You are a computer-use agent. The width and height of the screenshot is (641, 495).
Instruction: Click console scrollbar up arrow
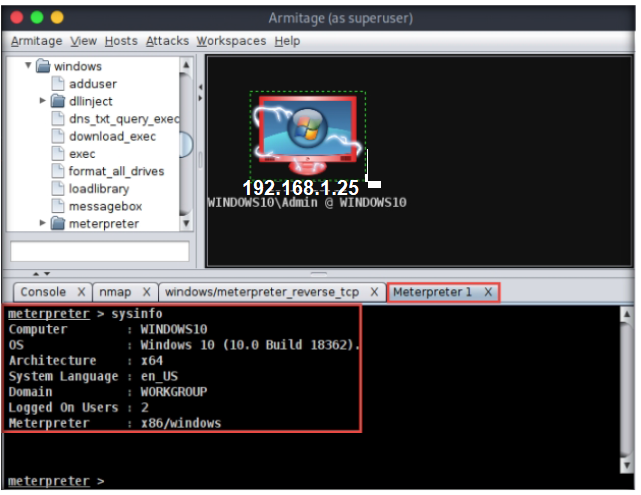627,314
